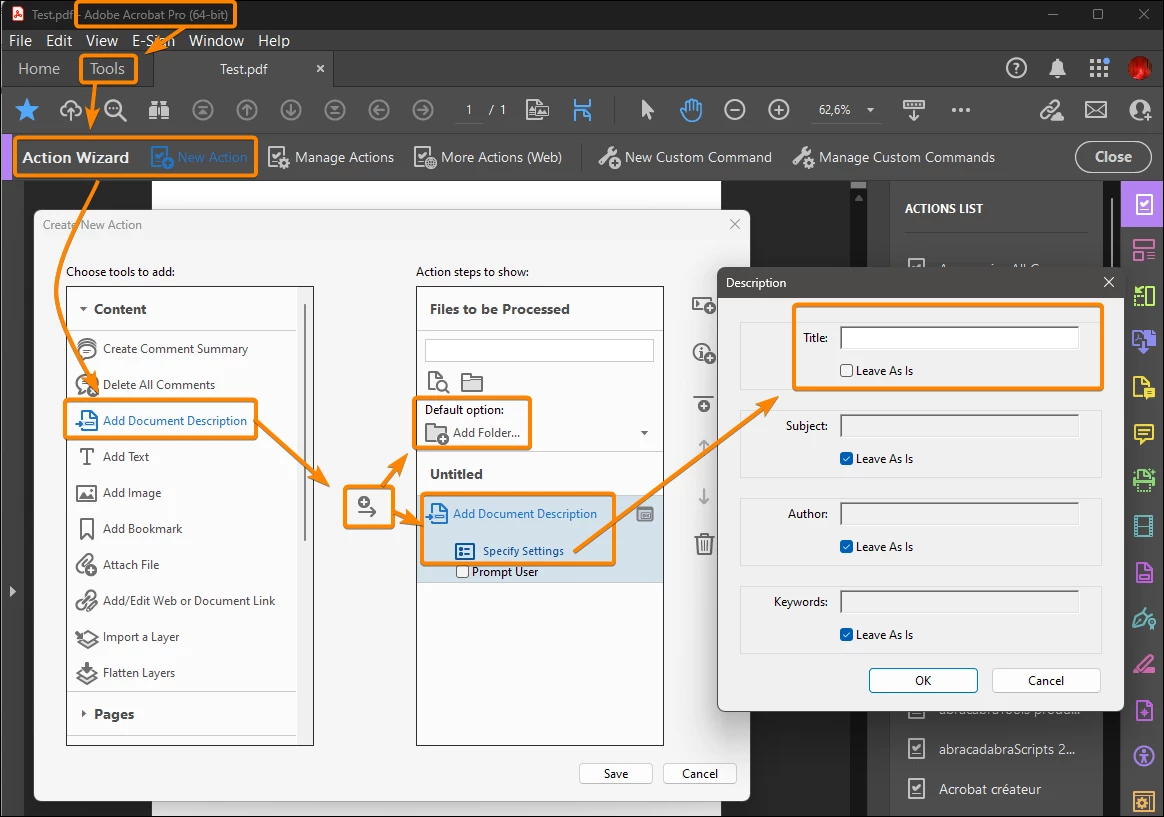1164x817 pixels.
Task: Enable the Prompt User checkbox
Action: [x=462, y=572]
